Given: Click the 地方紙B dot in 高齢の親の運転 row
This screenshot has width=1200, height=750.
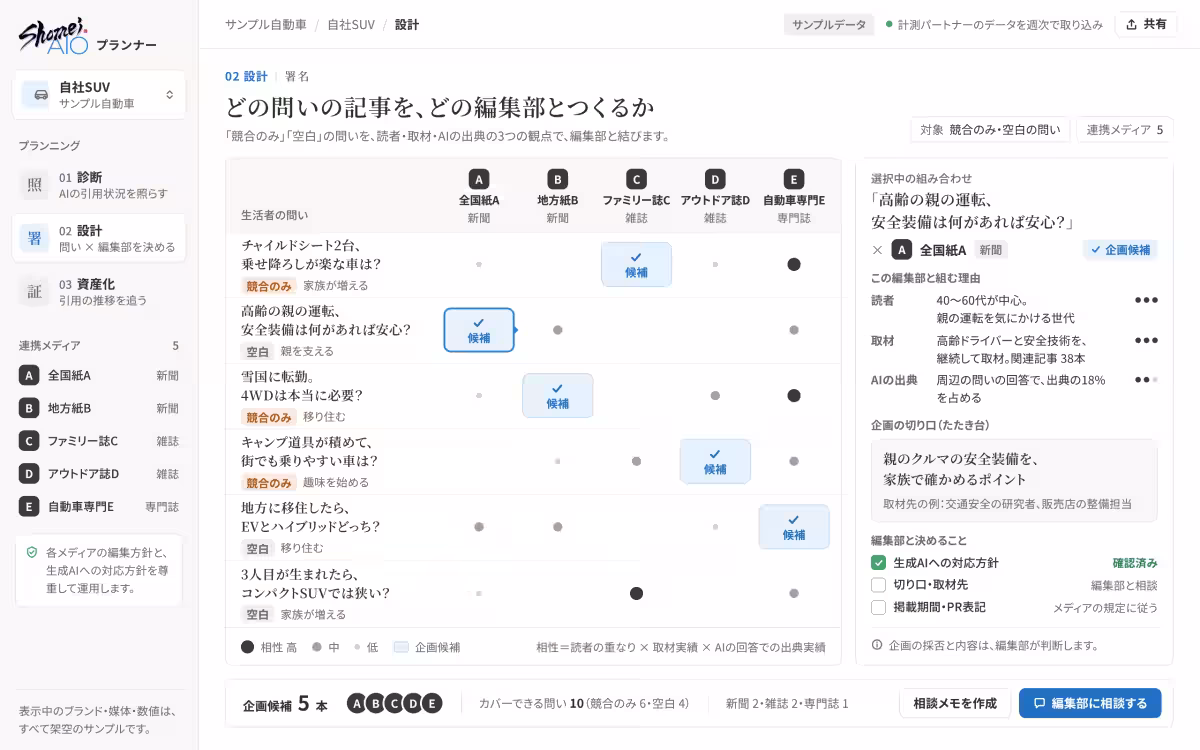Looking at the screenshot, I should click(x=558, y=330).
